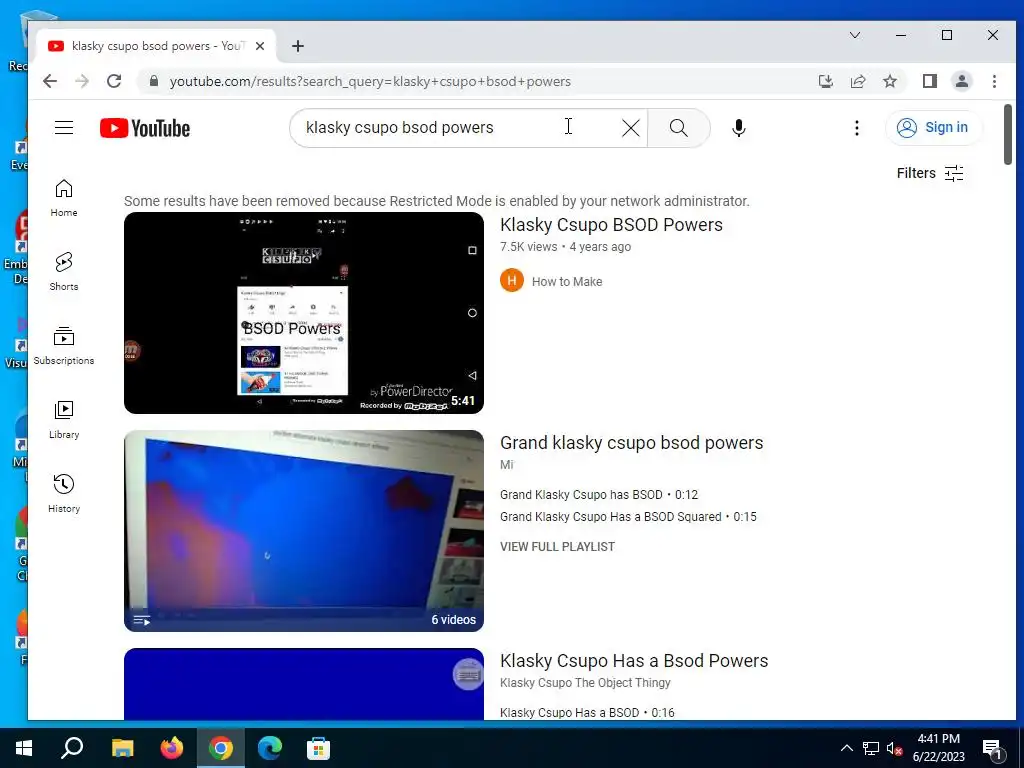Play Grand Klasky Csupo Has a BSOD Squared
Viewport: 1024px width, 768px height.
[628, 517]
